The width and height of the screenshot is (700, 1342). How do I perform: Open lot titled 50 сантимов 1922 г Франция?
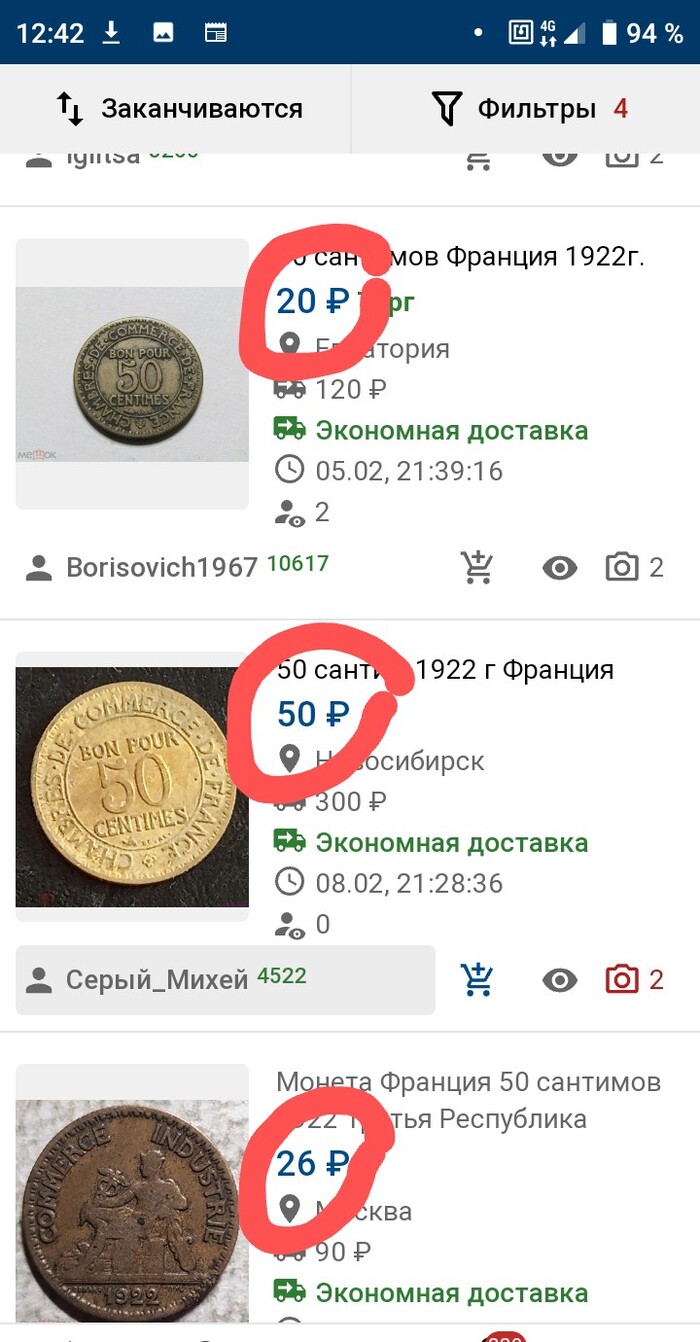tap(445, 669)
